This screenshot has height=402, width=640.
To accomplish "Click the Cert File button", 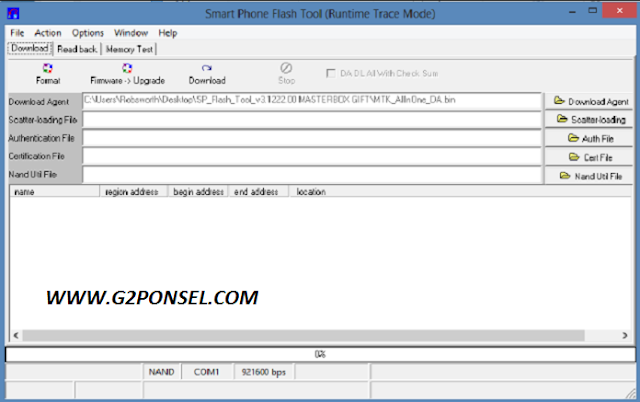I will click(589, 157).
